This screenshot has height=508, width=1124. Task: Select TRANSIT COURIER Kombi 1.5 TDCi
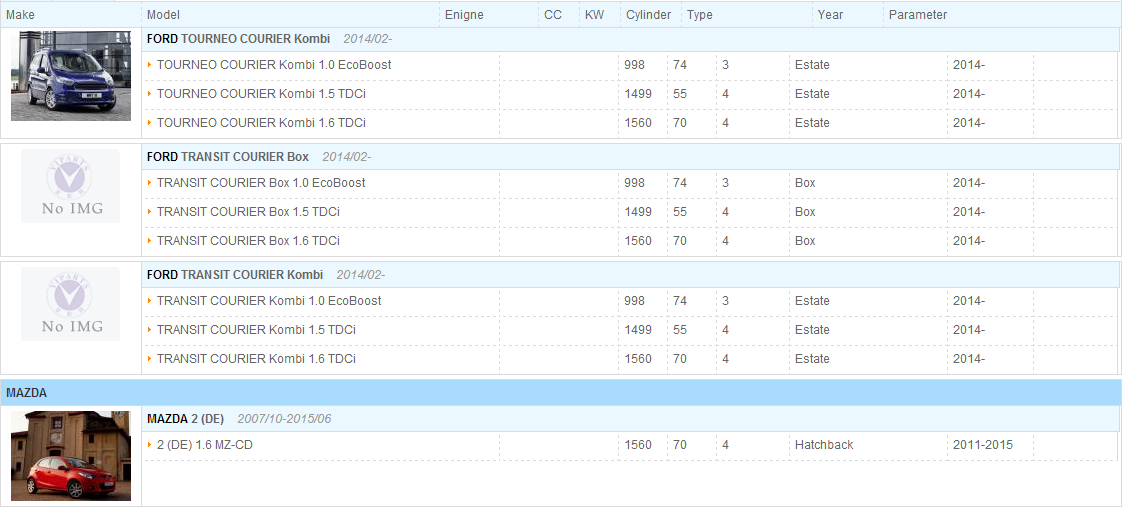click(x=257, y=330)
